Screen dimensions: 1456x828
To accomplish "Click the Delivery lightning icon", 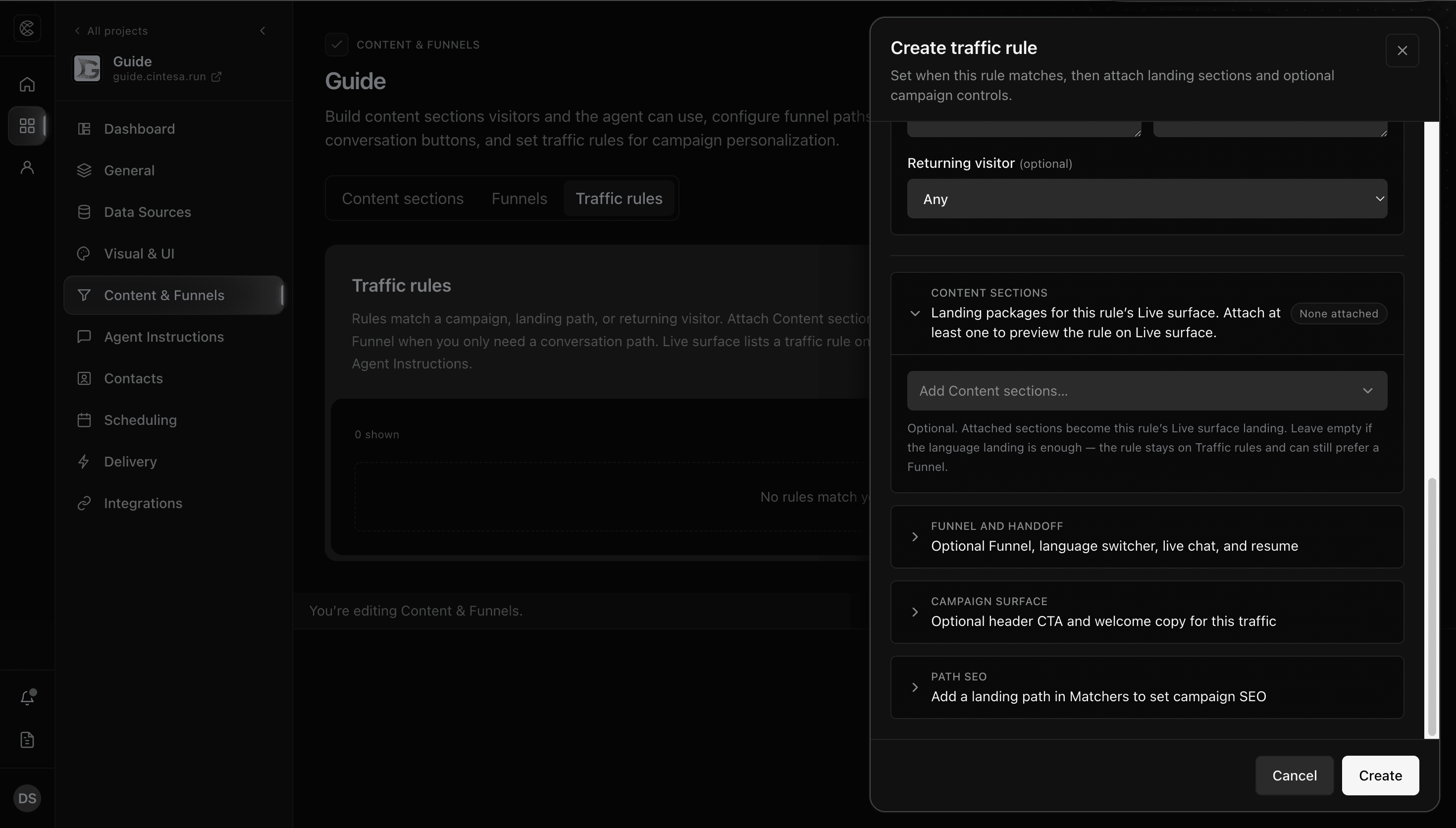I will pos(84,462).
